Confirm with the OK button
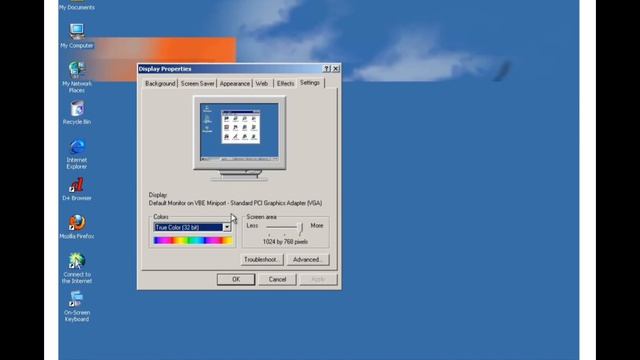640x360 pixels. 236,280
